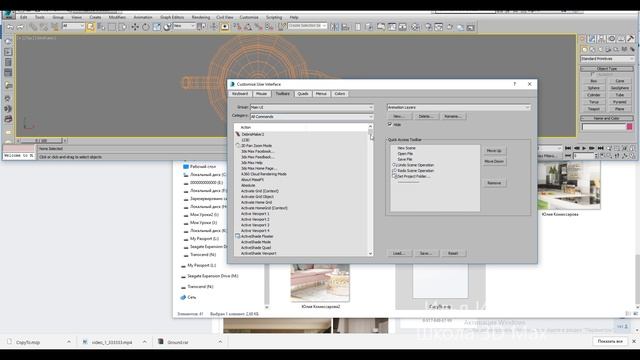The image size is (640, 360).
Task: Open the Standard Primitives dropdown
Action: pyautogui.click(x=607, y=59)
